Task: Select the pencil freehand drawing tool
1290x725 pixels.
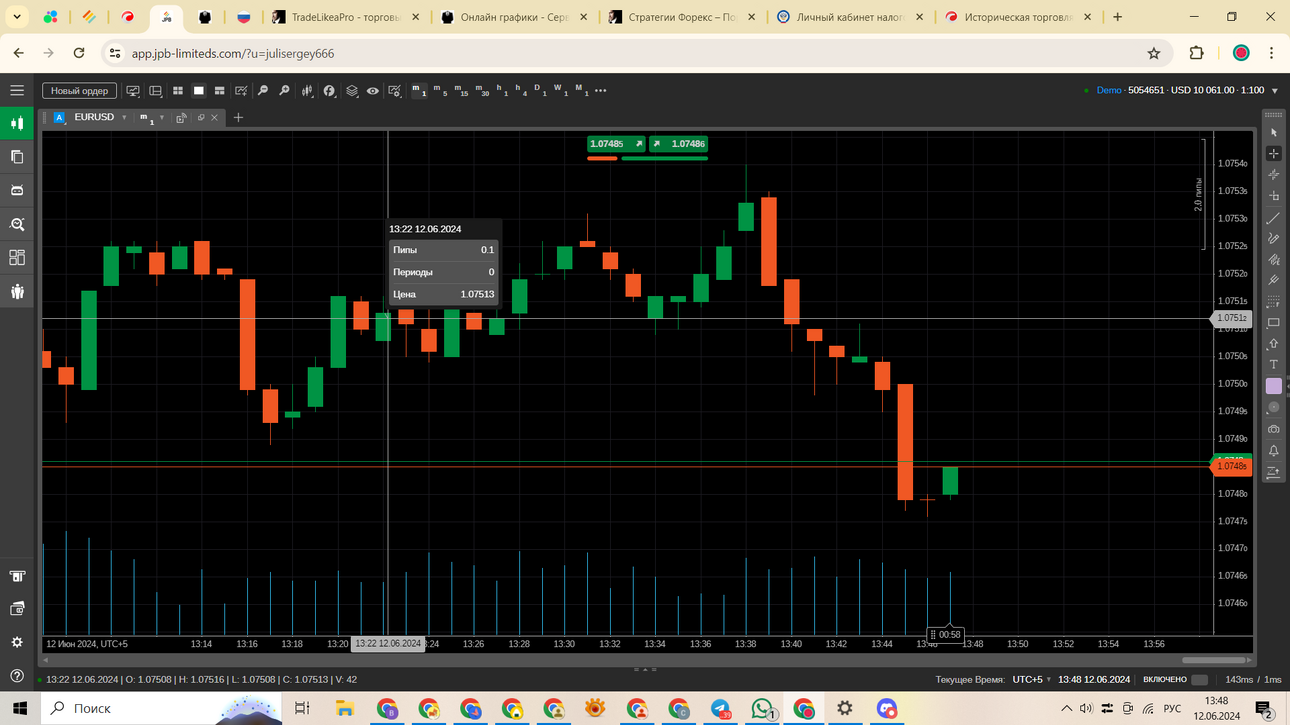Action: pyautogui.click(x=1273, y=238)
